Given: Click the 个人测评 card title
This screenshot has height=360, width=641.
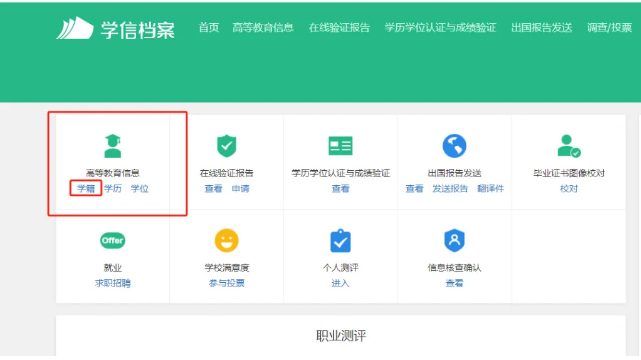Looking at the screenshot, I should pyautogui.click(x=340, y=268).
